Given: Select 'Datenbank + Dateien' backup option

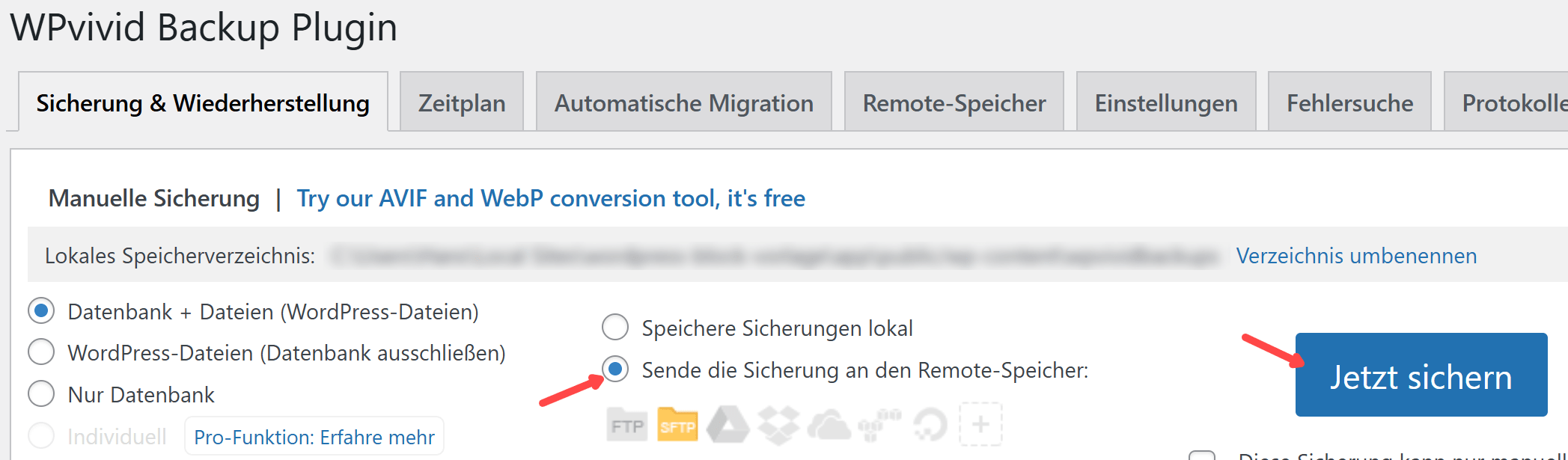Looking at the screenshot, I should [x=41, y=311].
